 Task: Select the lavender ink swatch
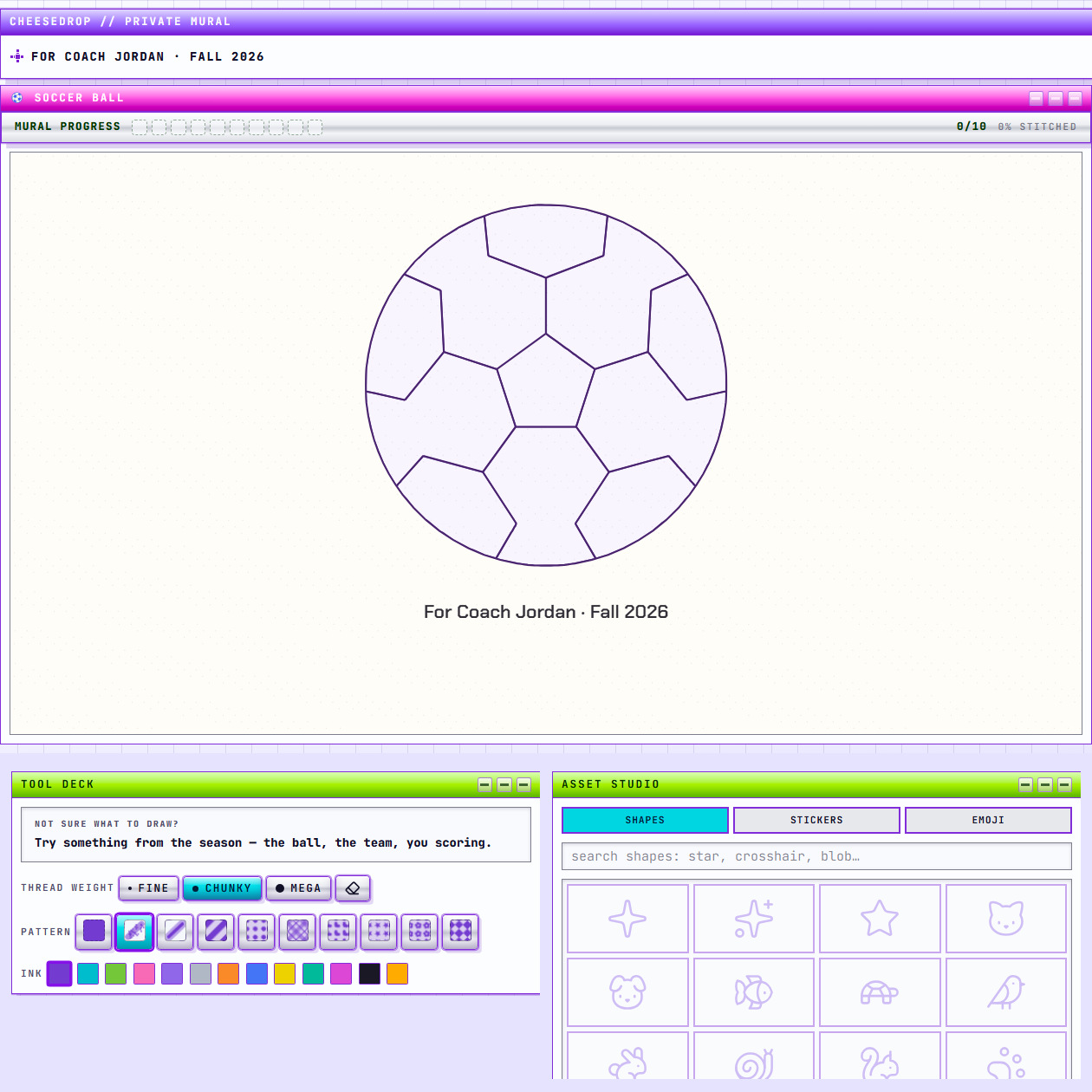click(172, 973)
